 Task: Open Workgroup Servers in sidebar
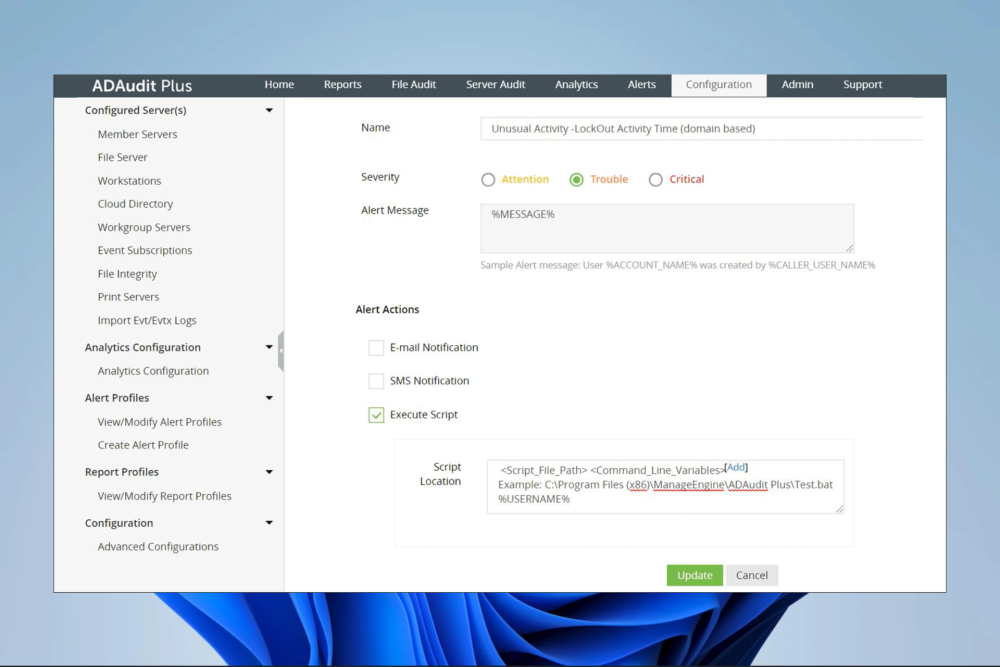[143, 227]
